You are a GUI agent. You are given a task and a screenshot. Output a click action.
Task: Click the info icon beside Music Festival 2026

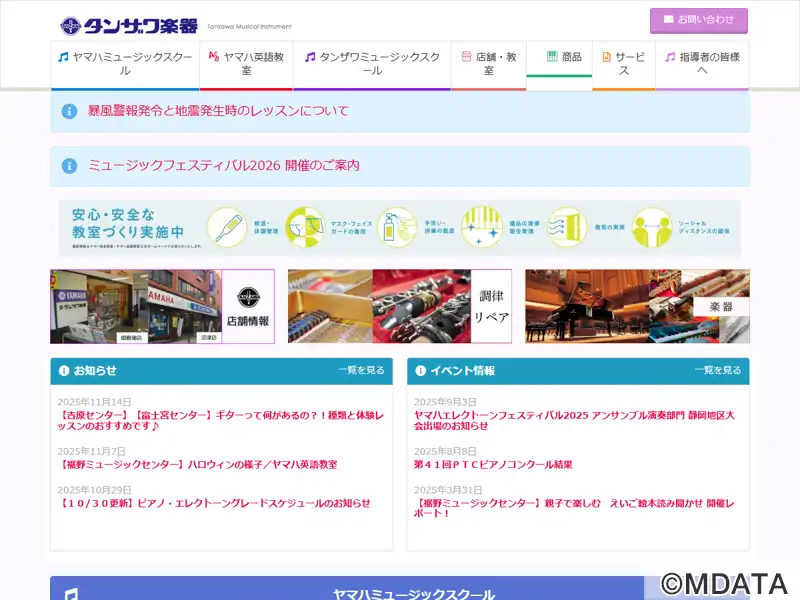point(69,166)
